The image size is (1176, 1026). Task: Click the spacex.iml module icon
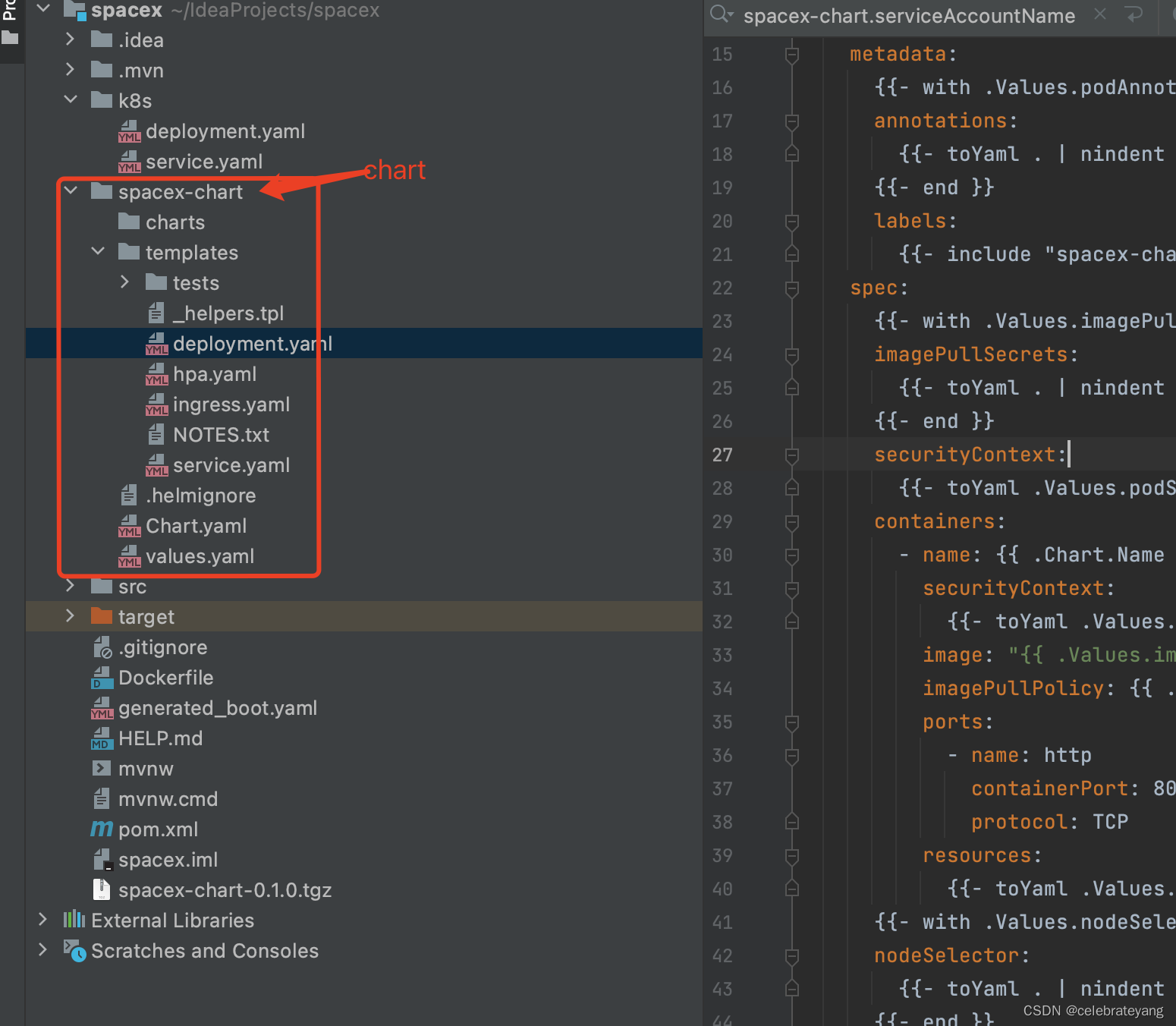[x=102, y=859]
